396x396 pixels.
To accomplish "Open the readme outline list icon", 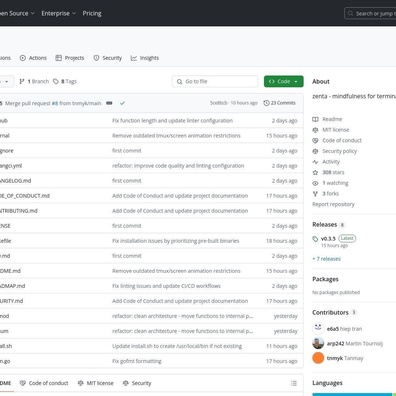I will pos(294,383).
